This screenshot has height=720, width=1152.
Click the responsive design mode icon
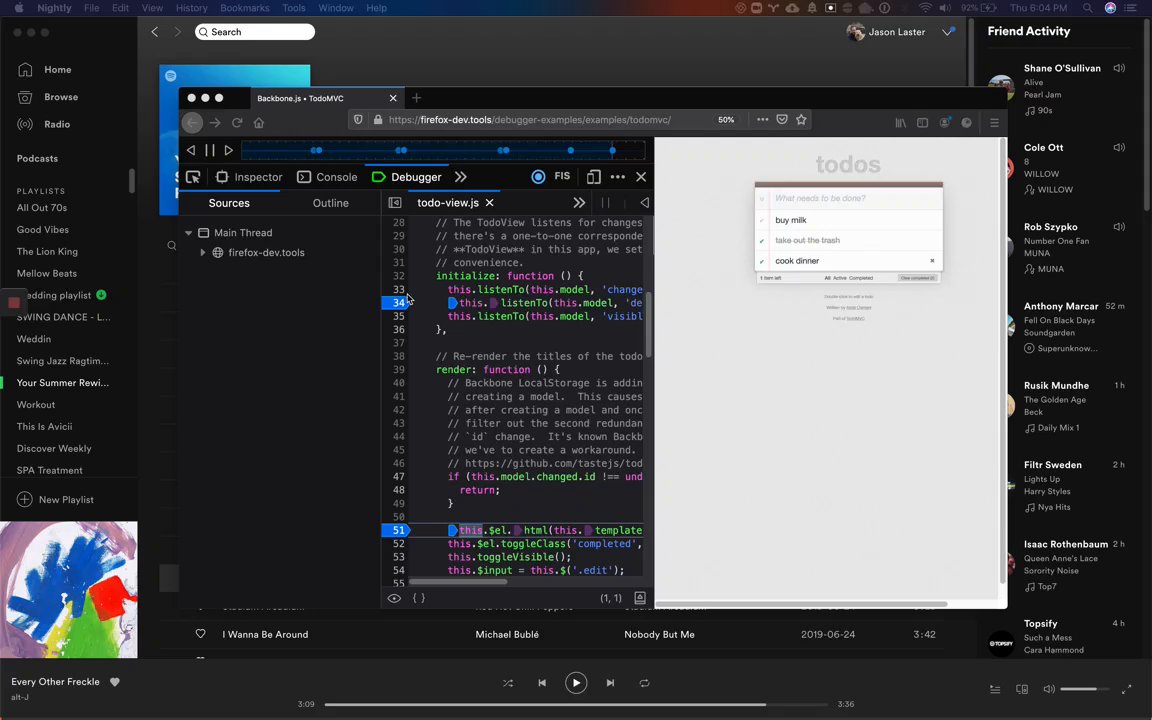click(x=594, y=177)
